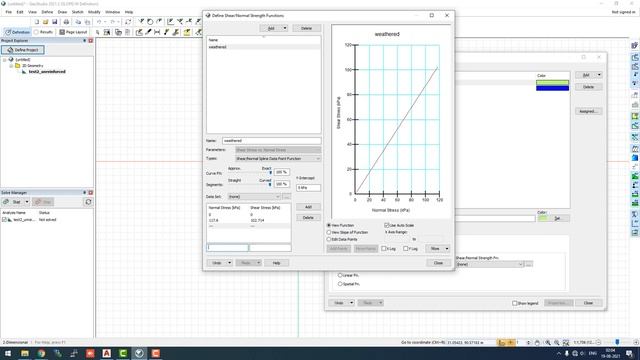Click the New file toolbar icon

(37, 22)
